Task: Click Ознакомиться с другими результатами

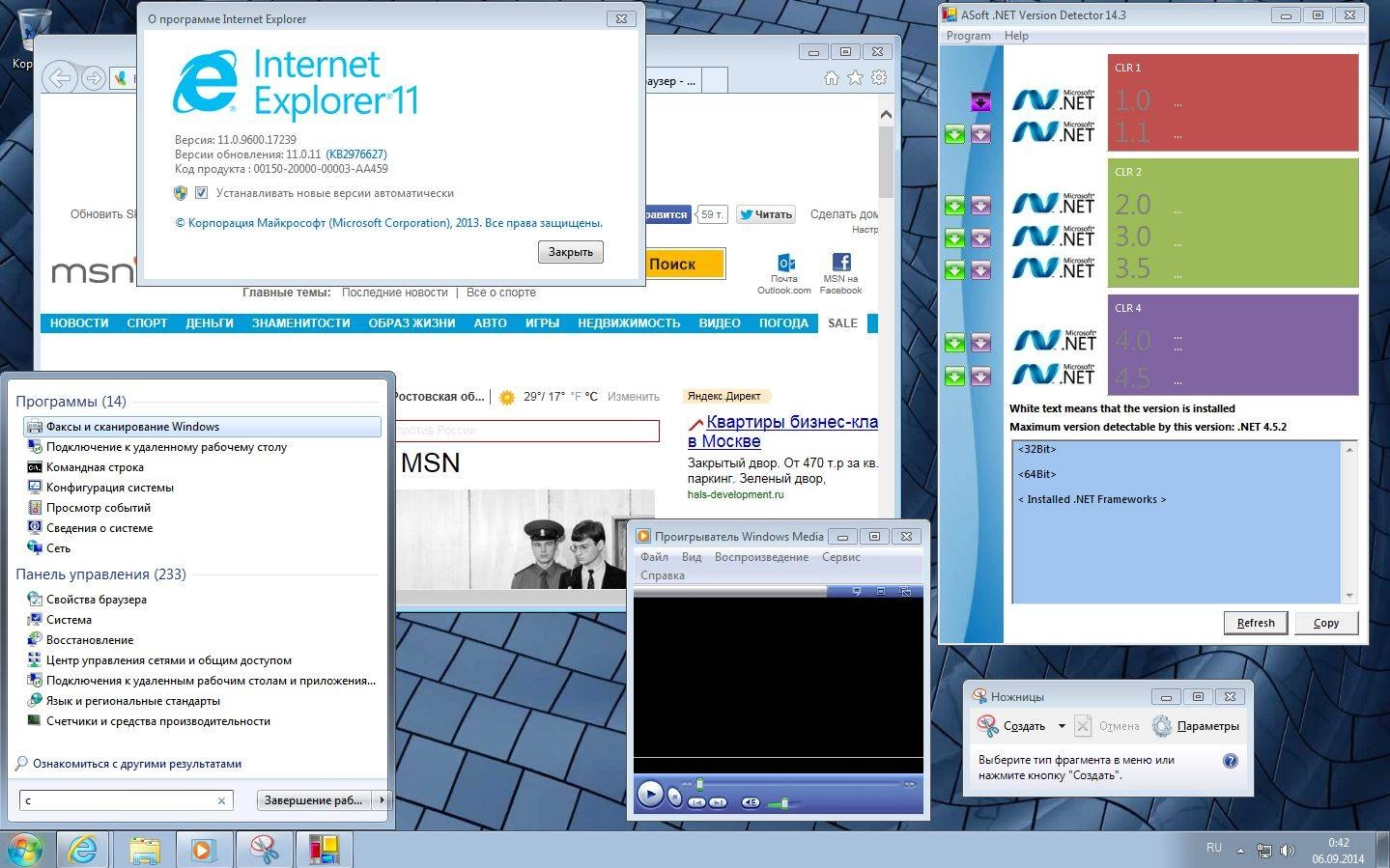Action: click(x=136, y=764)
